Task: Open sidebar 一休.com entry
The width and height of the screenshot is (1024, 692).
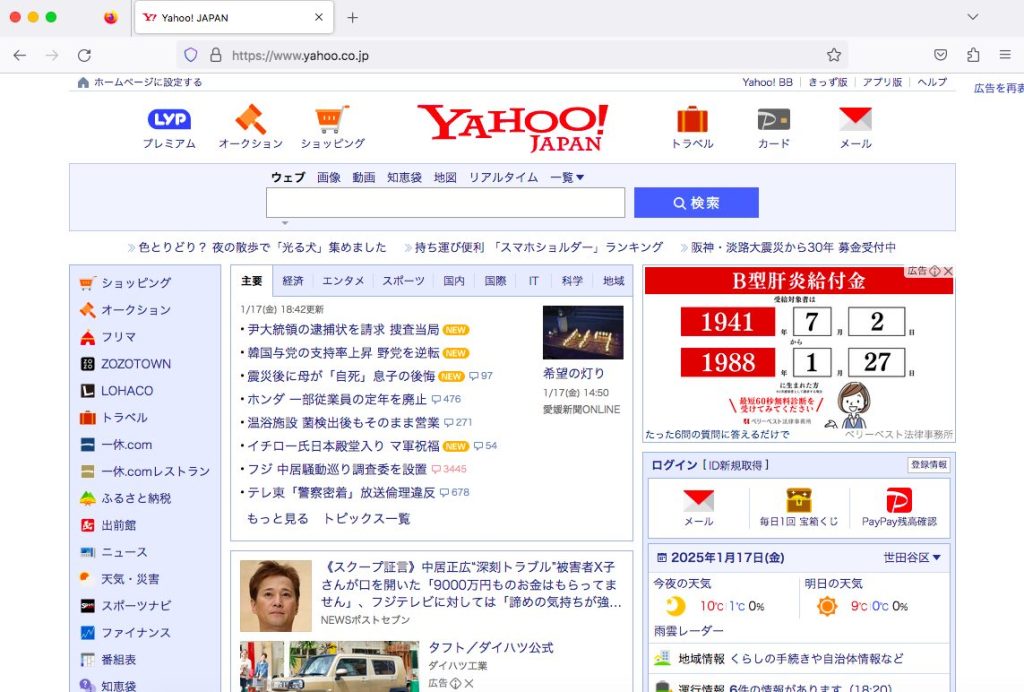Action: [116, 445]
